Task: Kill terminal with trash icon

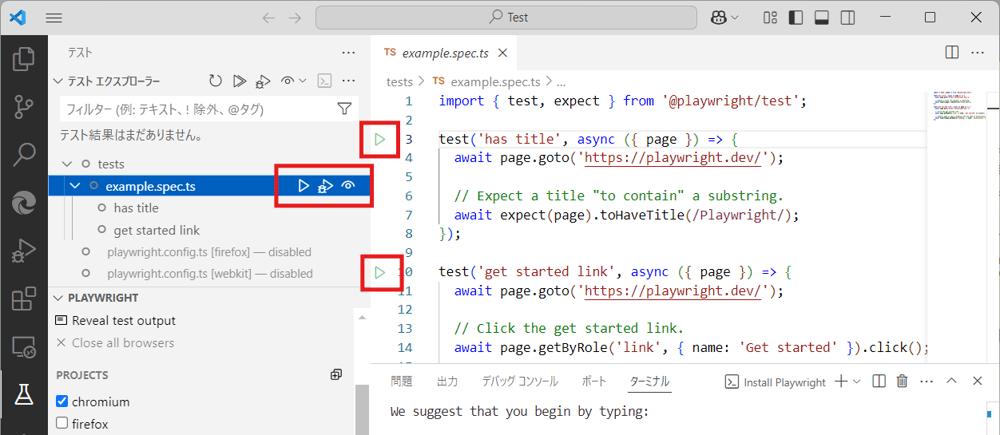Action: point(902,381)
